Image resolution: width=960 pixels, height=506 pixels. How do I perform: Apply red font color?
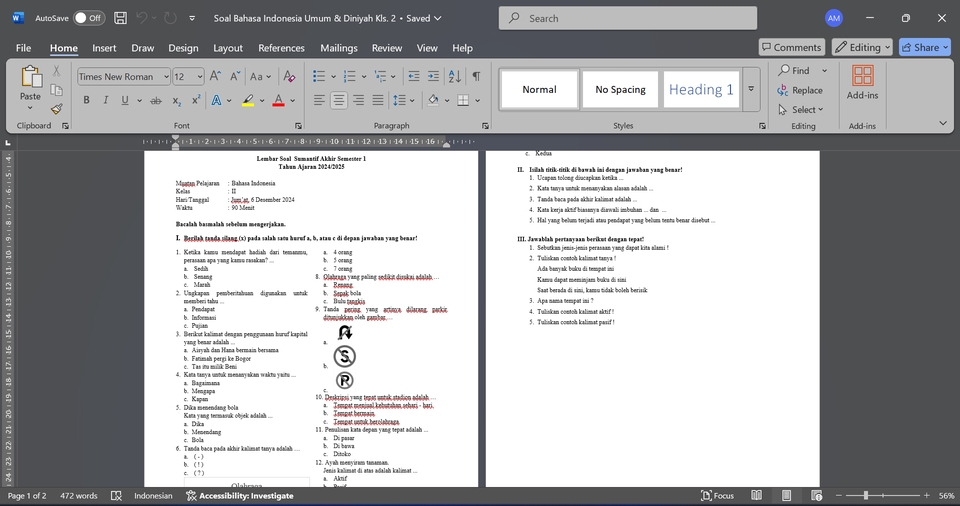278,100
